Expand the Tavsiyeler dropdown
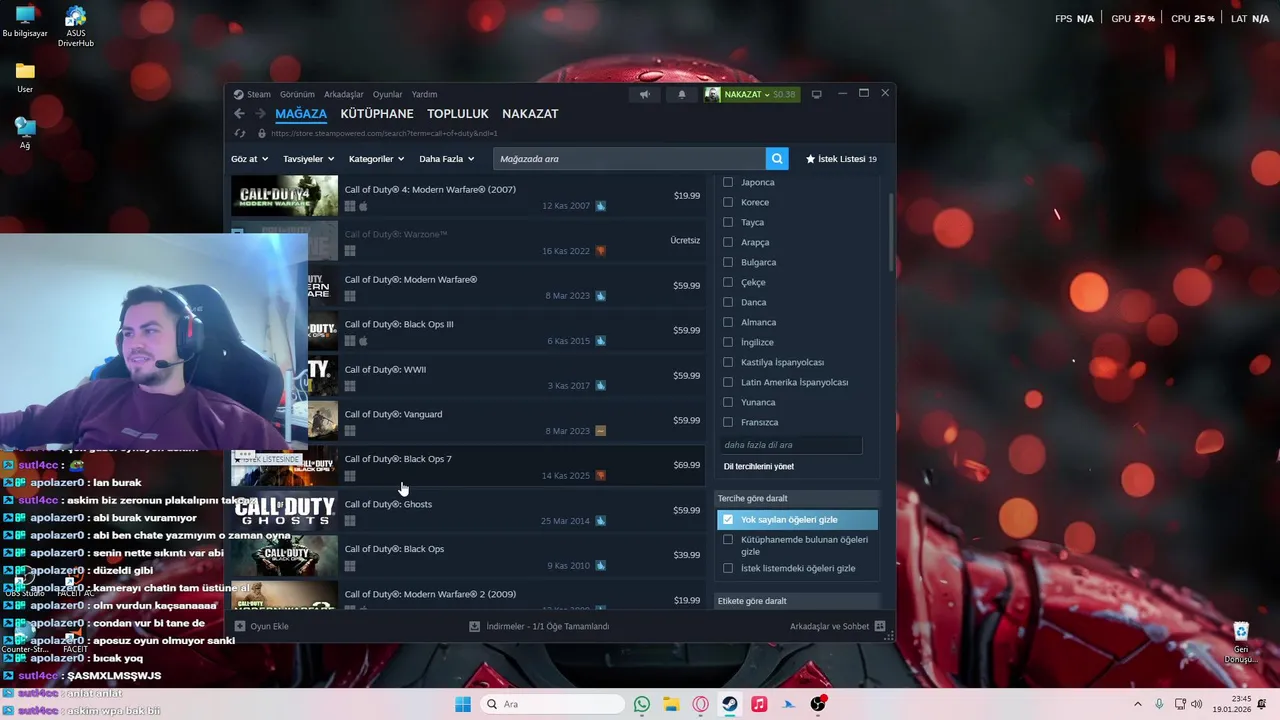 tap(308, 159)
